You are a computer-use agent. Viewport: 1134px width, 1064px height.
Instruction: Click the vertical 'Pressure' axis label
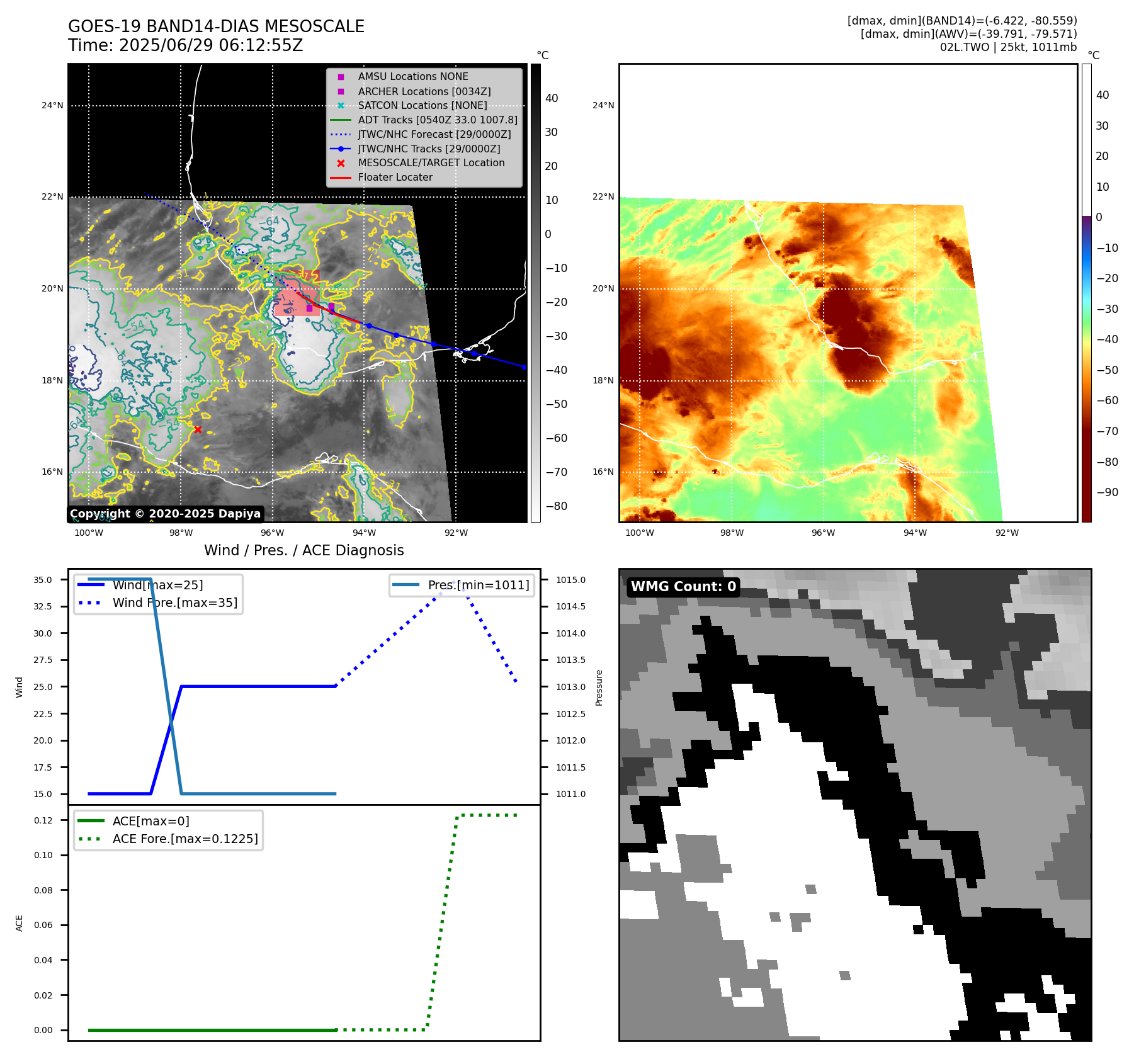coord(599,688)
